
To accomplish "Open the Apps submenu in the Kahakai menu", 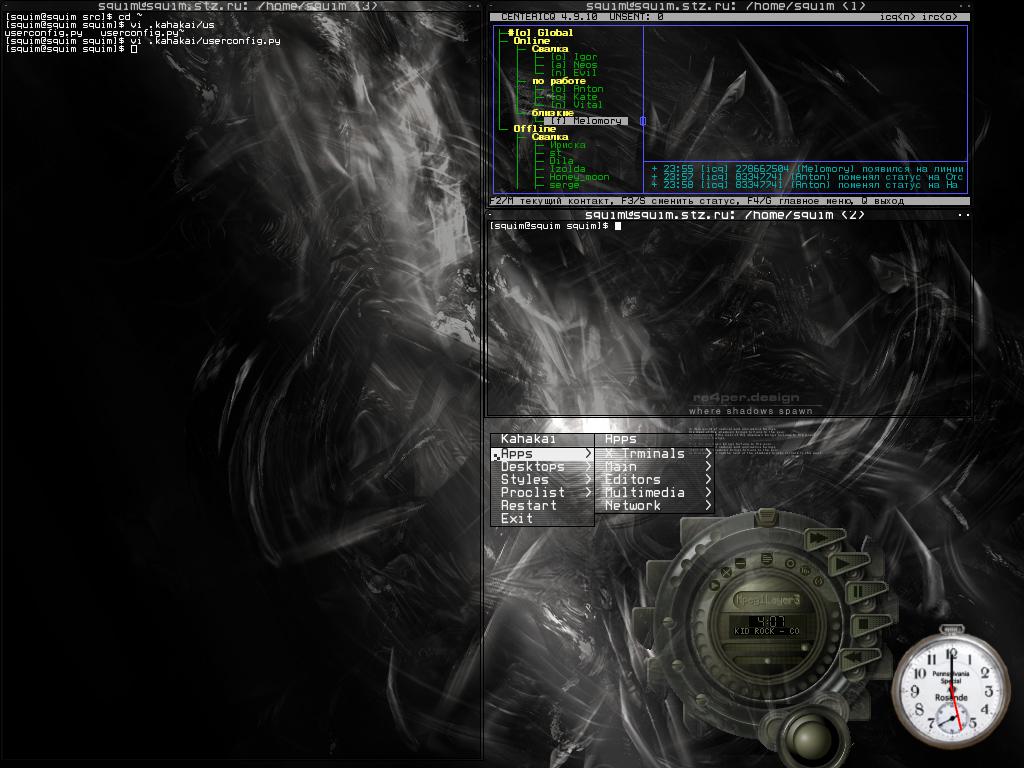I will point(542,453).
